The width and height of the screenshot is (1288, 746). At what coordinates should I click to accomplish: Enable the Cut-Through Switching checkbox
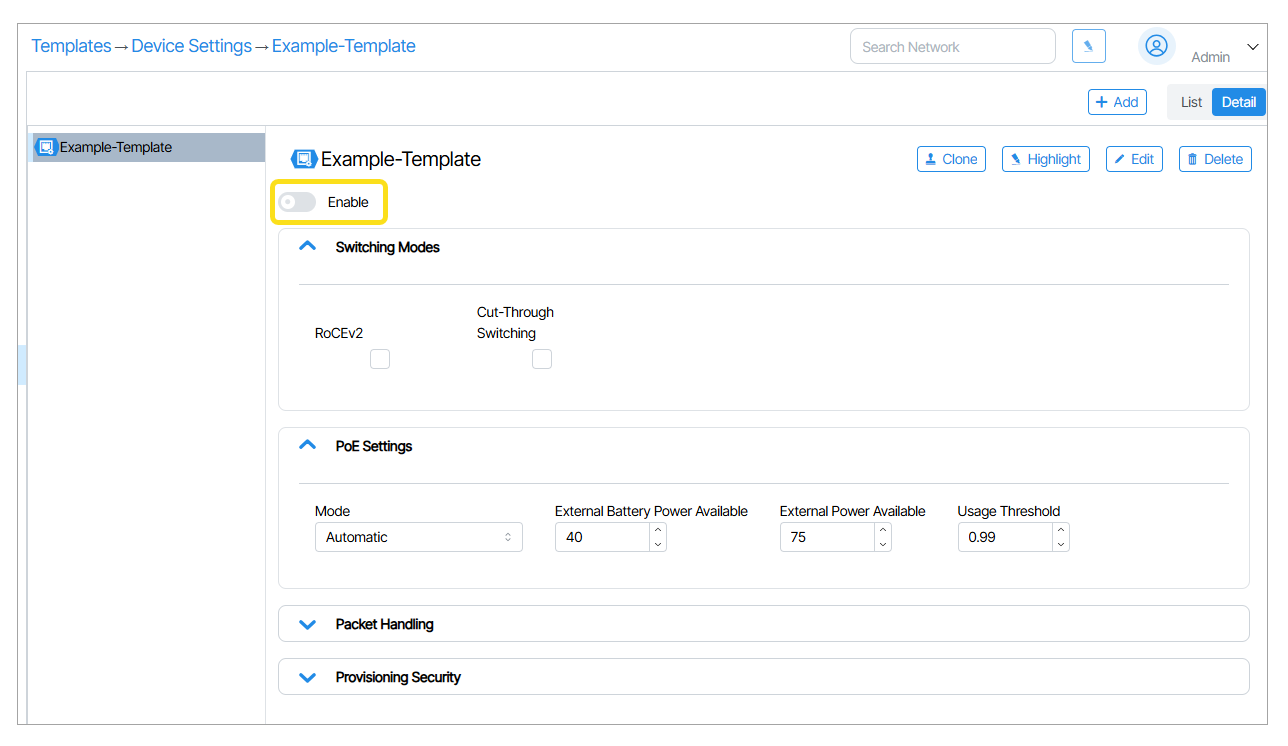pos(542,359)
